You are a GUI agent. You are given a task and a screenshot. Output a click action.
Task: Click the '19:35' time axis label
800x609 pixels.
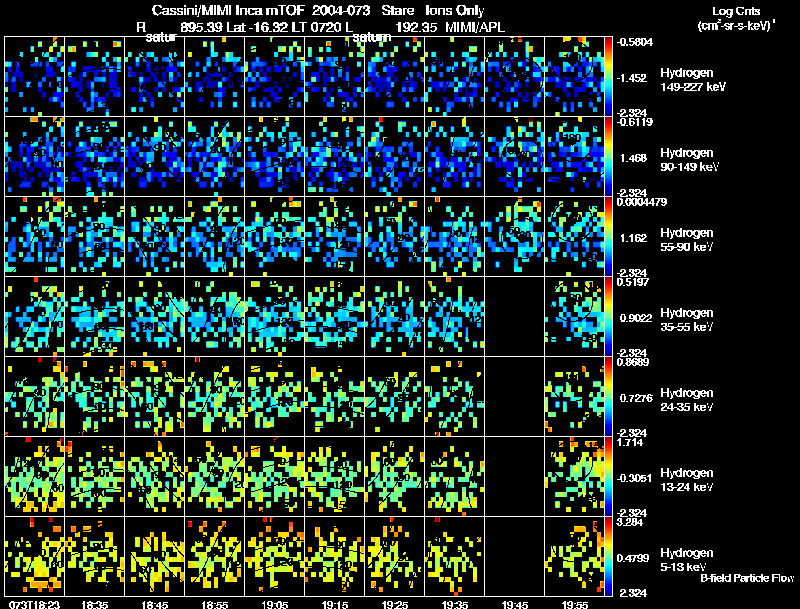pyautogui.click(x=455, y=604)
